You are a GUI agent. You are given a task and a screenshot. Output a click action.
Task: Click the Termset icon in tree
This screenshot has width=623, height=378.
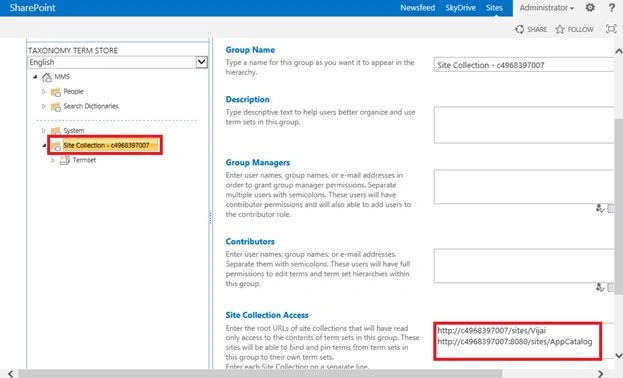pyautogui.click(x=64, y=160)
